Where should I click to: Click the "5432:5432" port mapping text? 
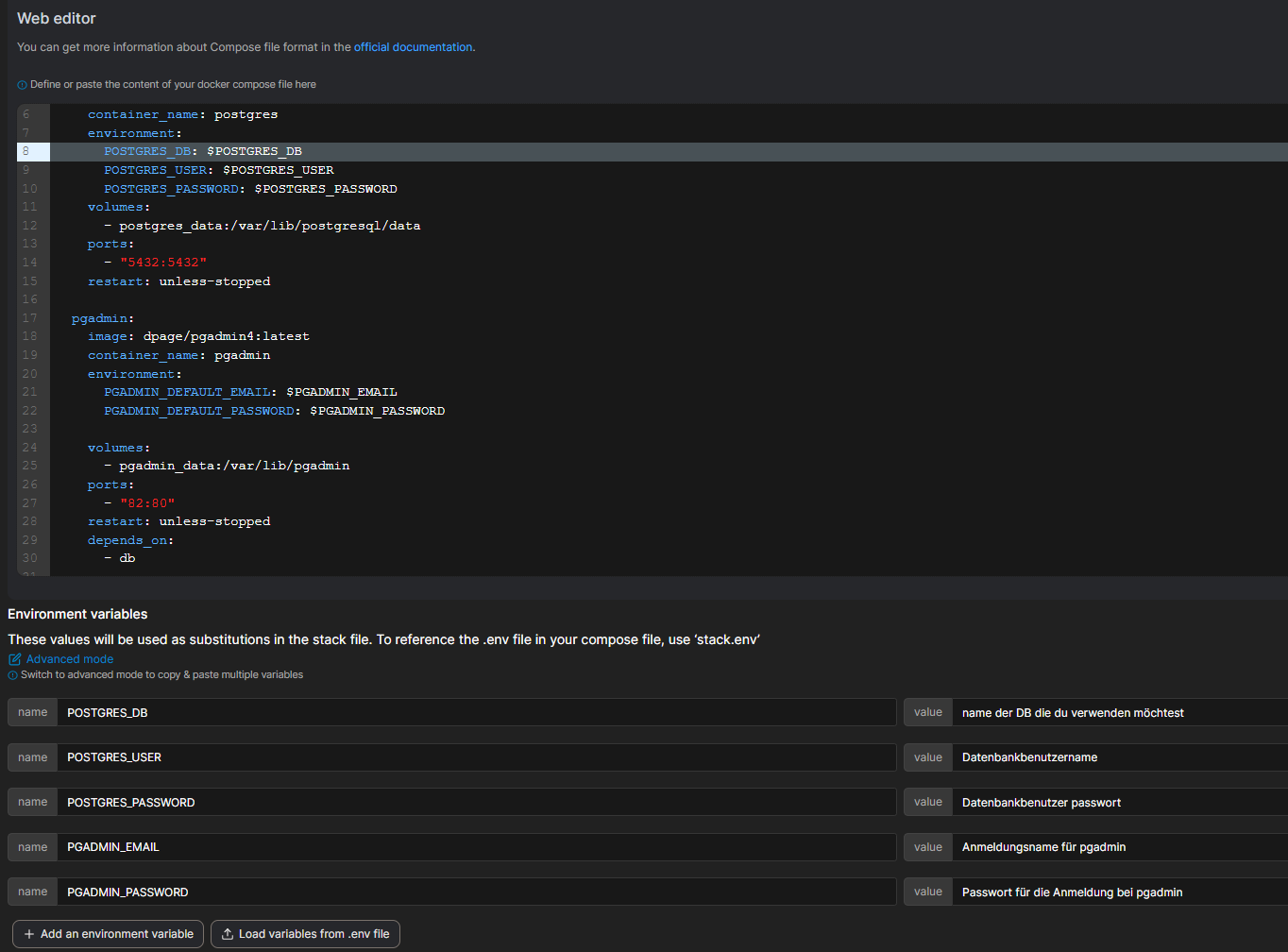click(x=163, y=263)
